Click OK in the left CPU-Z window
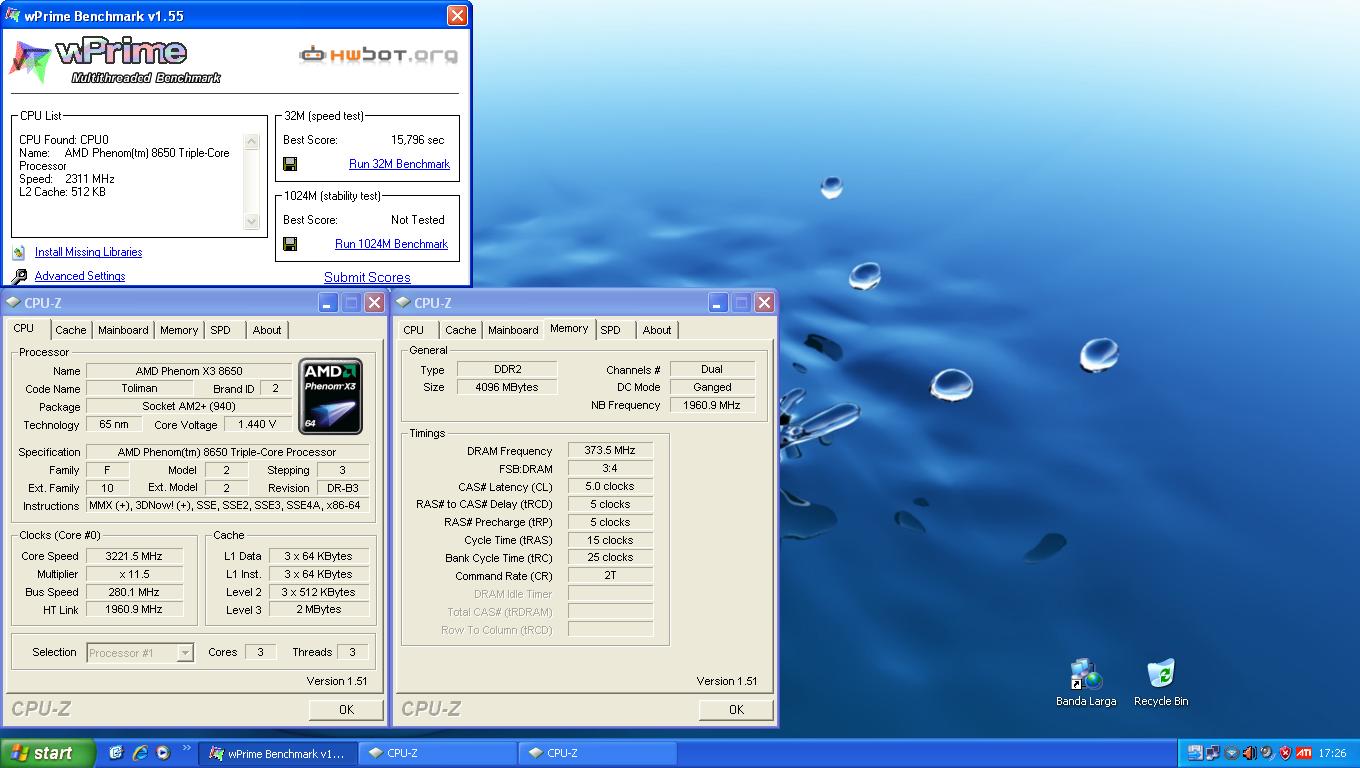This screenshot has width=1360, height=768. (346, 709)
